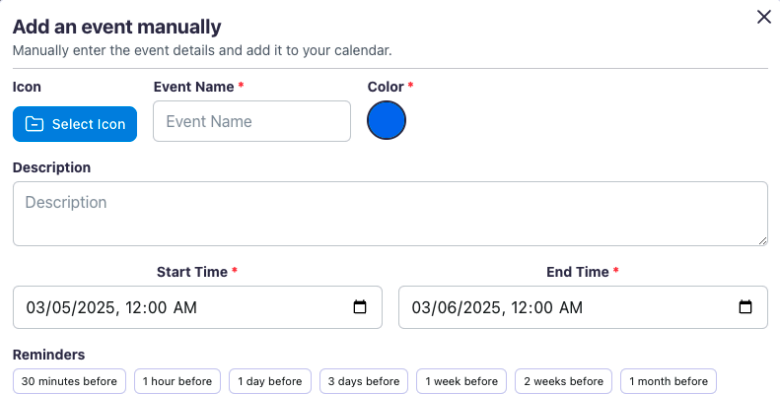Focus the Event Name text field
This screenshot has height=409, width=781.
point(252,121)
